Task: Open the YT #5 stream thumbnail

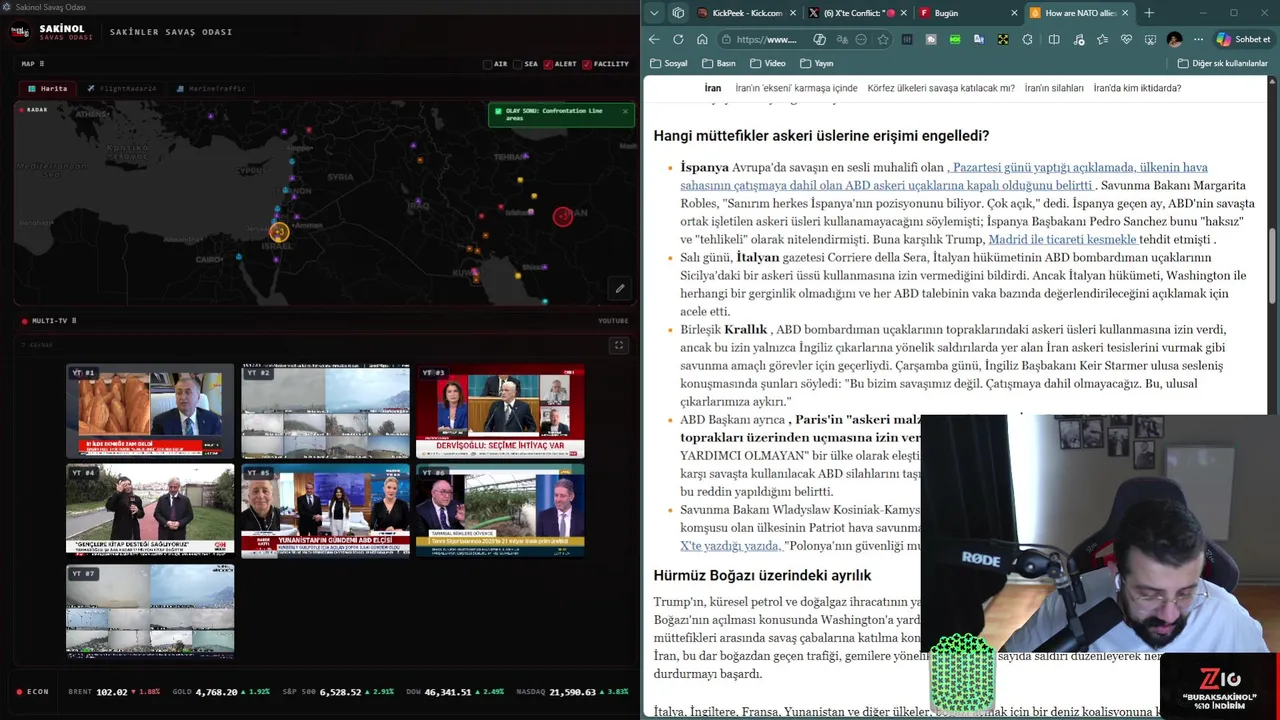Action: point(325,509)
